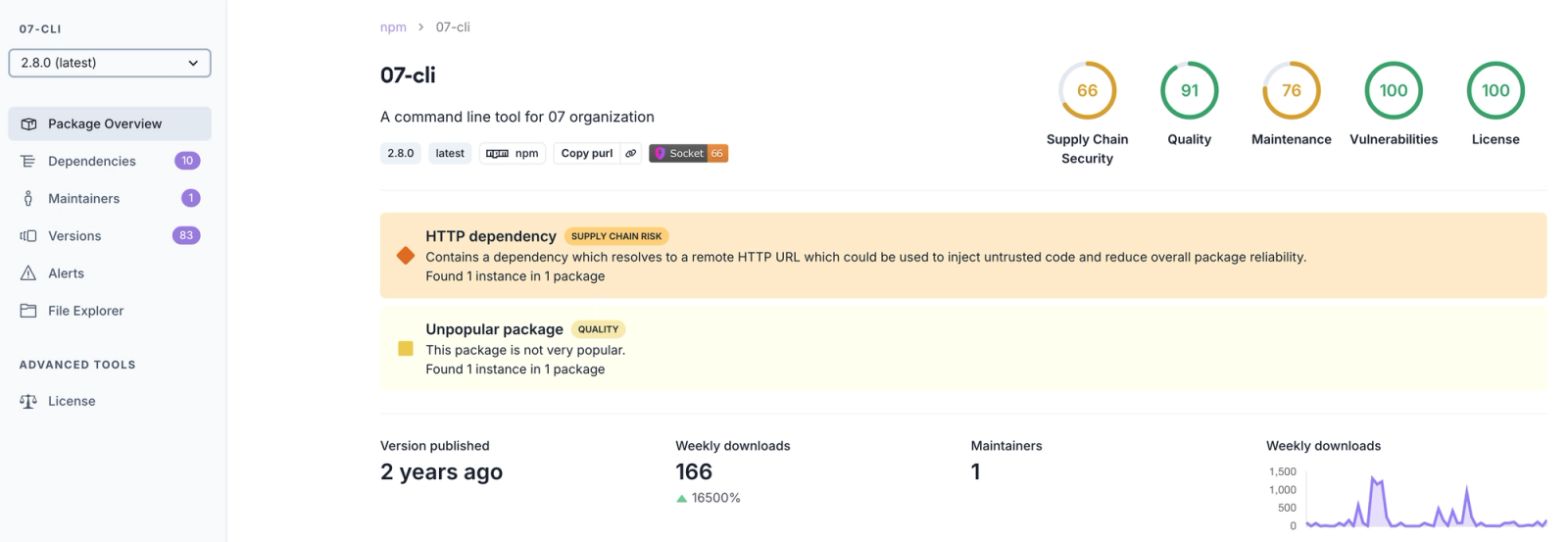Click the Weekly downloads chart

pos(1426,502)
